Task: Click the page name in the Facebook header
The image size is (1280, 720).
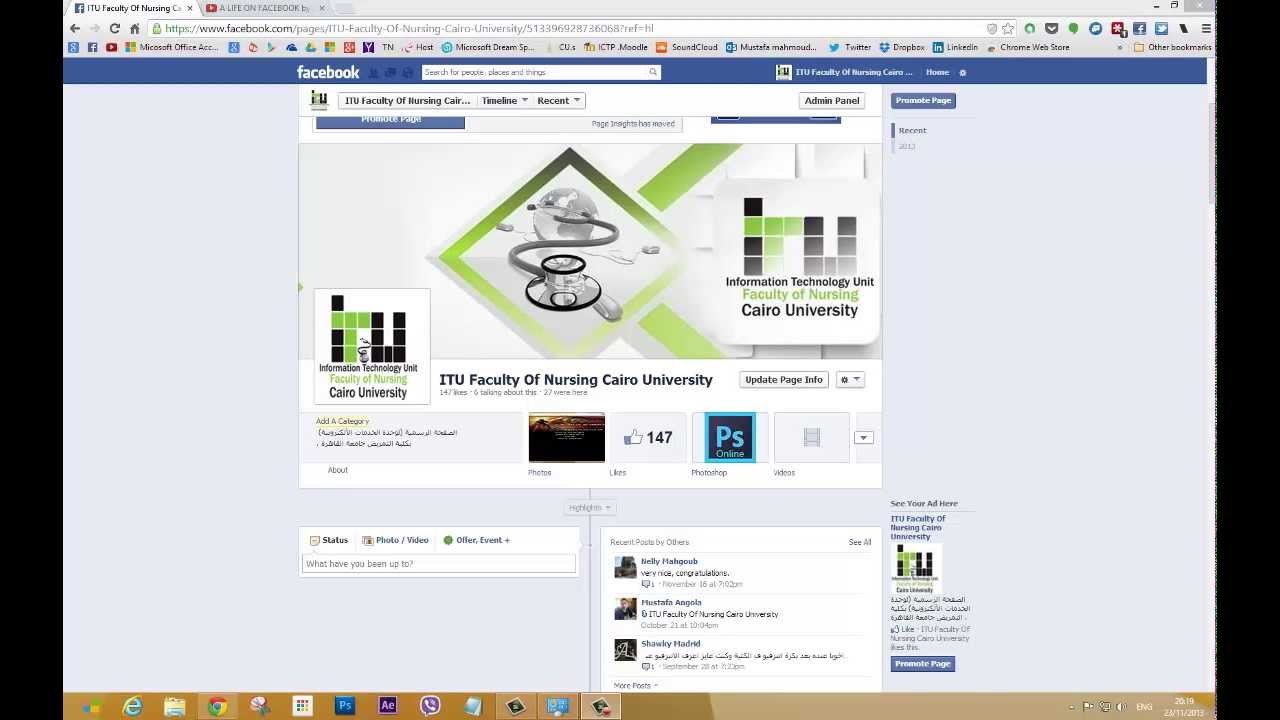Action: (x=854, y=72)
